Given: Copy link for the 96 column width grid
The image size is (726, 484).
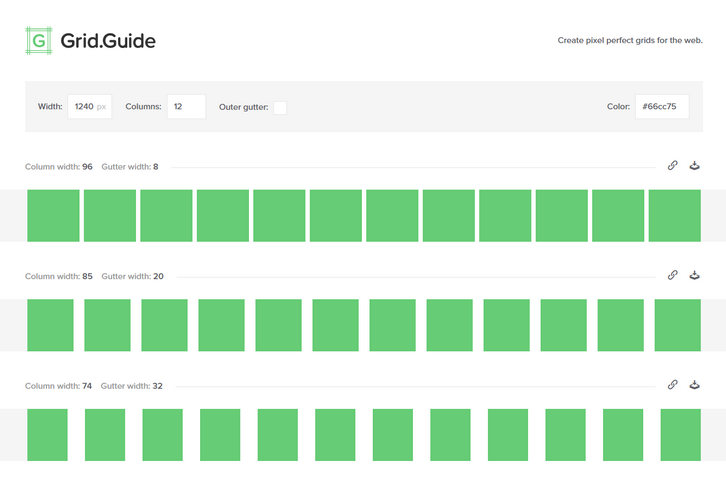Looking at the screenshot, I should 673,166.
